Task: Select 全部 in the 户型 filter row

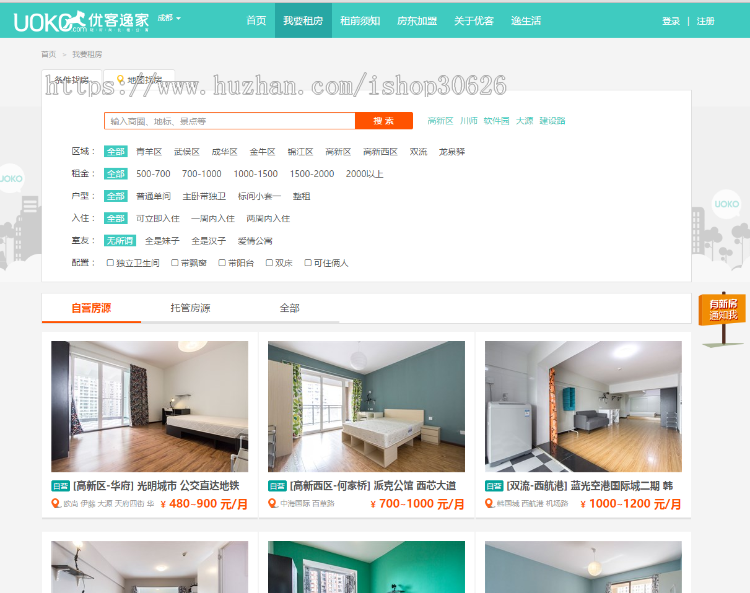Action: pos(116,196)
